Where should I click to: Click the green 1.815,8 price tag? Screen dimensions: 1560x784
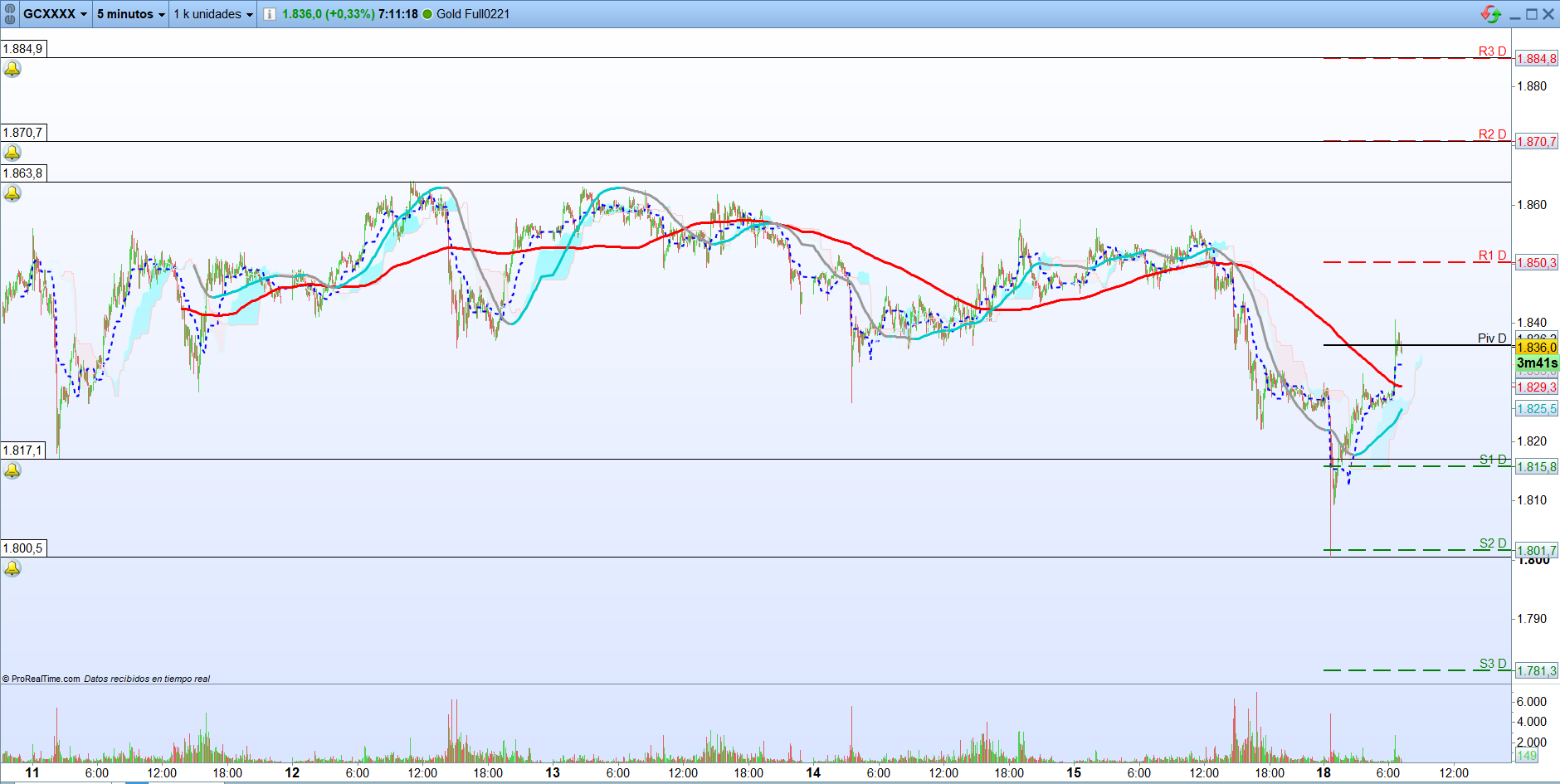(1537, 467)
